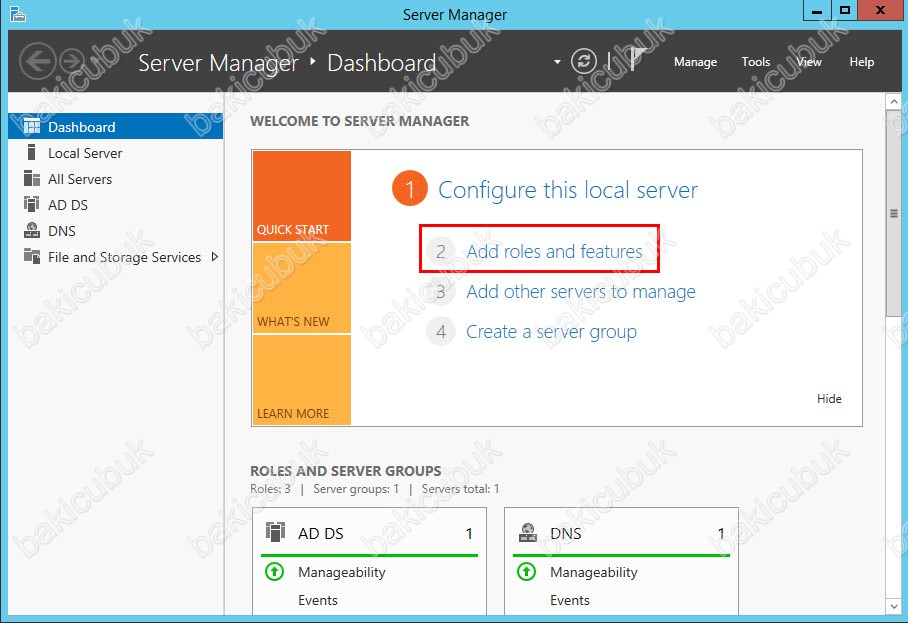Click the DNS tile title
This screenshot has height=623, width=908.
[x=565, y=533]
